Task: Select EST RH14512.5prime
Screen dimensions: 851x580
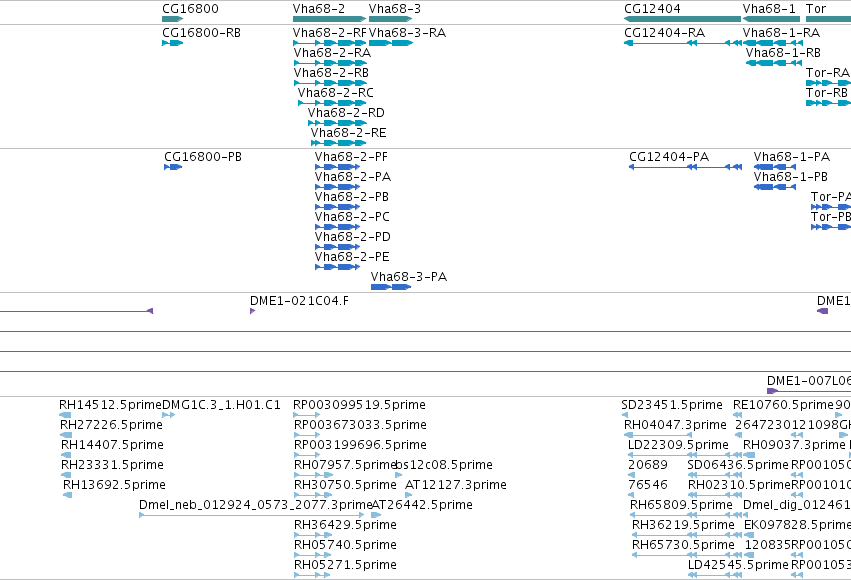Action: tap(111, 405)
